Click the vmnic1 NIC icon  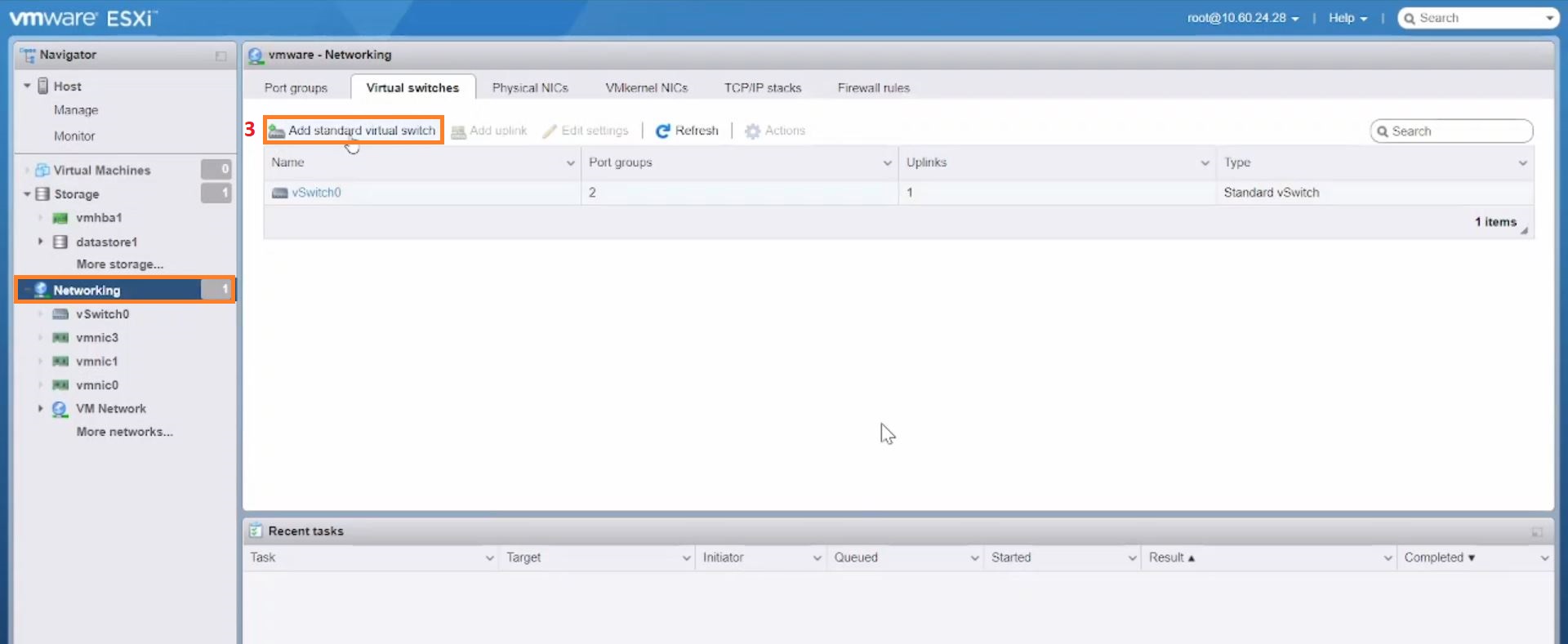coord(60,362)
